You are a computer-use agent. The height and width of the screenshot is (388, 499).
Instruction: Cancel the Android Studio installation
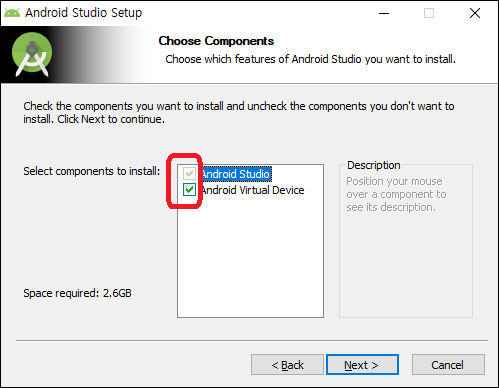448,365
